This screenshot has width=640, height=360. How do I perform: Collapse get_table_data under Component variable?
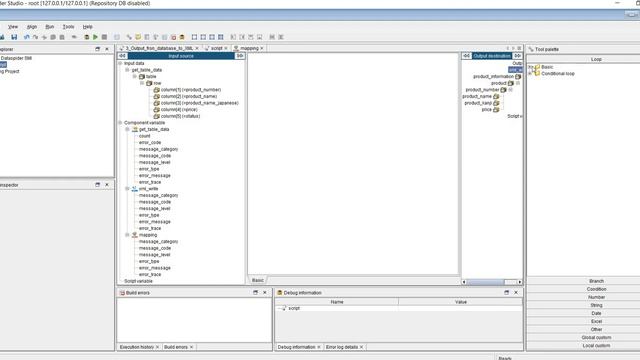coord(127,129)
